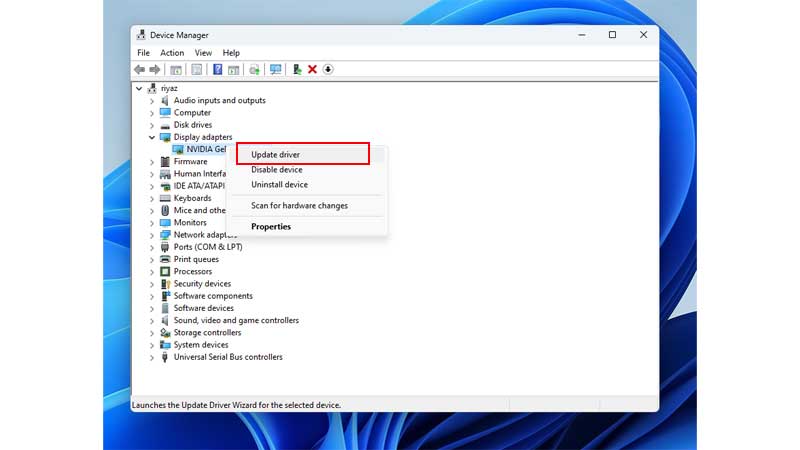800x450 pixels.
Task: Click the Show/Hide console tree toolbar icon
Action: click(176, 69)
